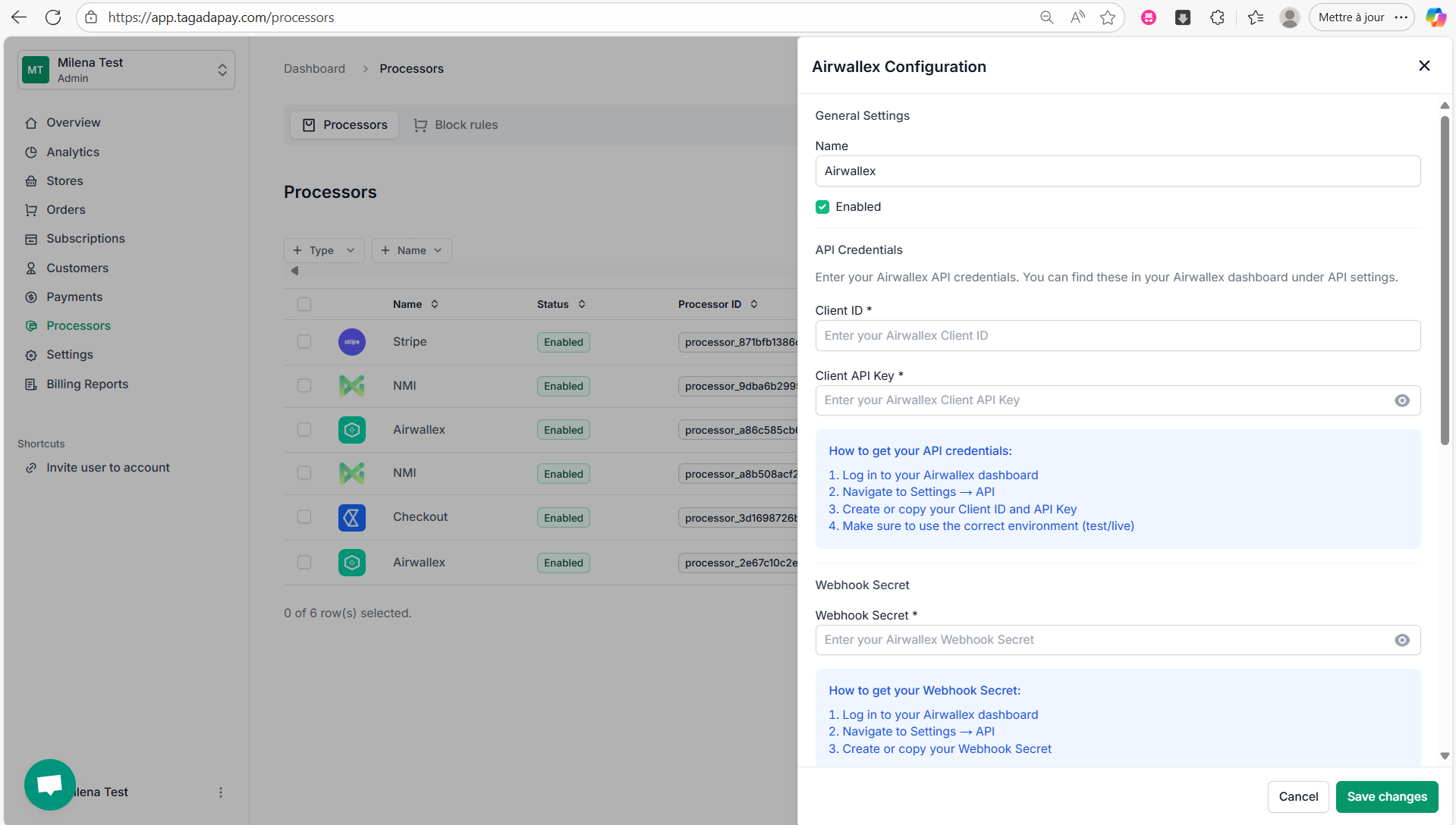Screen dimensions: 1456x825
Task: Open the Type filter dropdown
Action: tap(324, 250)
